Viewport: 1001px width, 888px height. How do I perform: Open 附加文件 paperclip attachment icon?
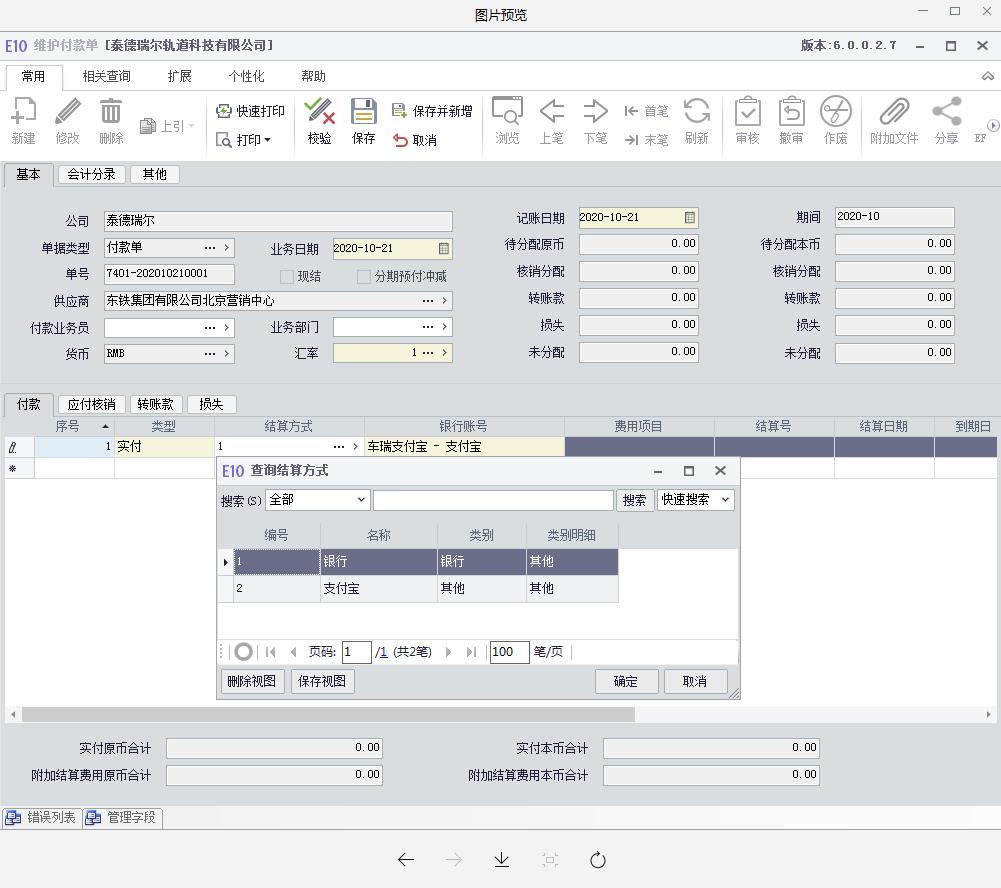[894, 111]
